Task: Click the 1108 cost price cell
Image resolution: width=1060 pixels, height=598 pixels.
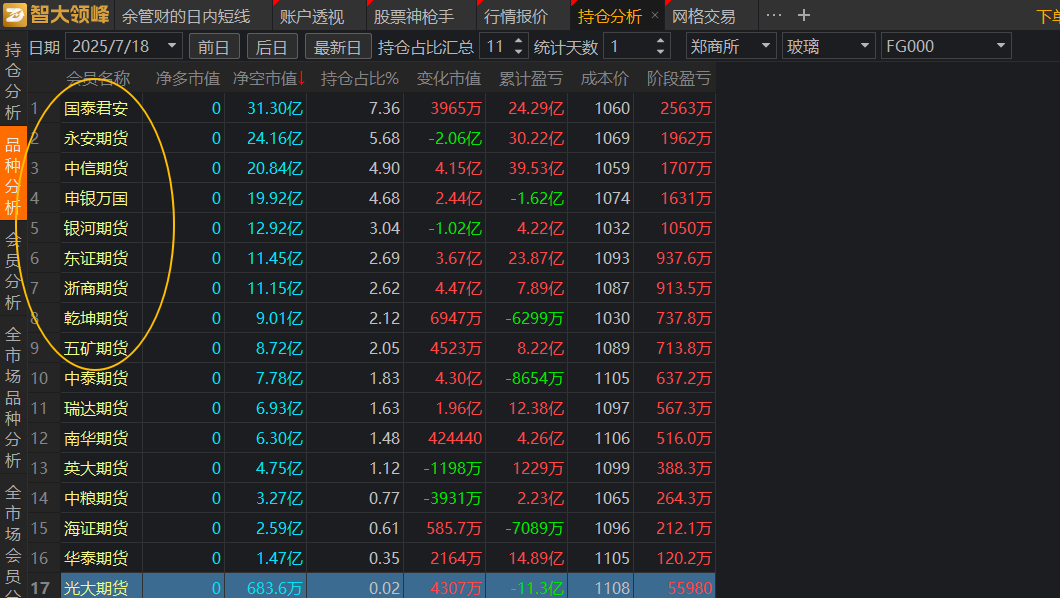Action: click(612, 589)
